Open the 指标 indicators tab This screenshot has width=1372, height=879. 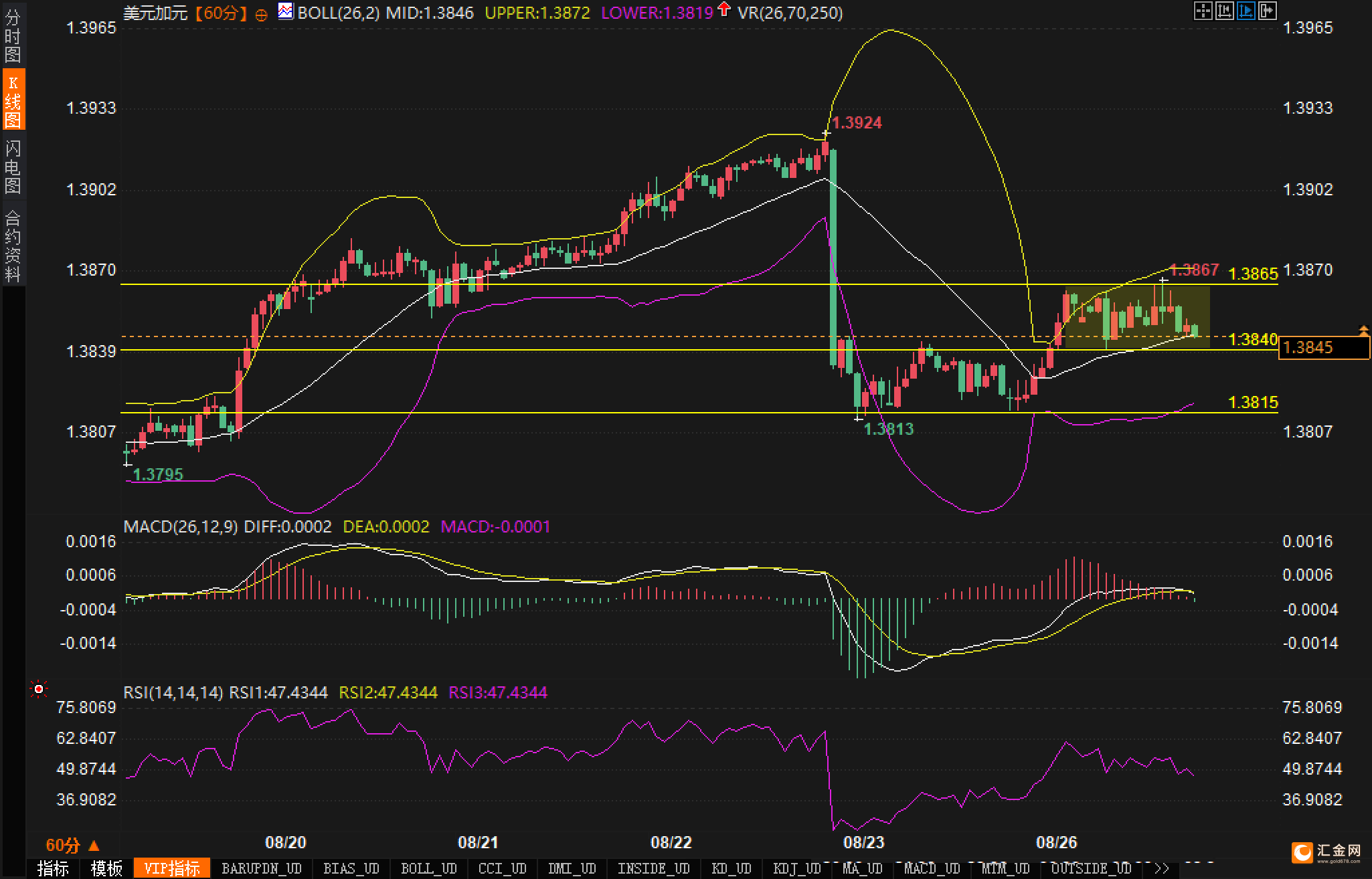[x=53, y=868]
